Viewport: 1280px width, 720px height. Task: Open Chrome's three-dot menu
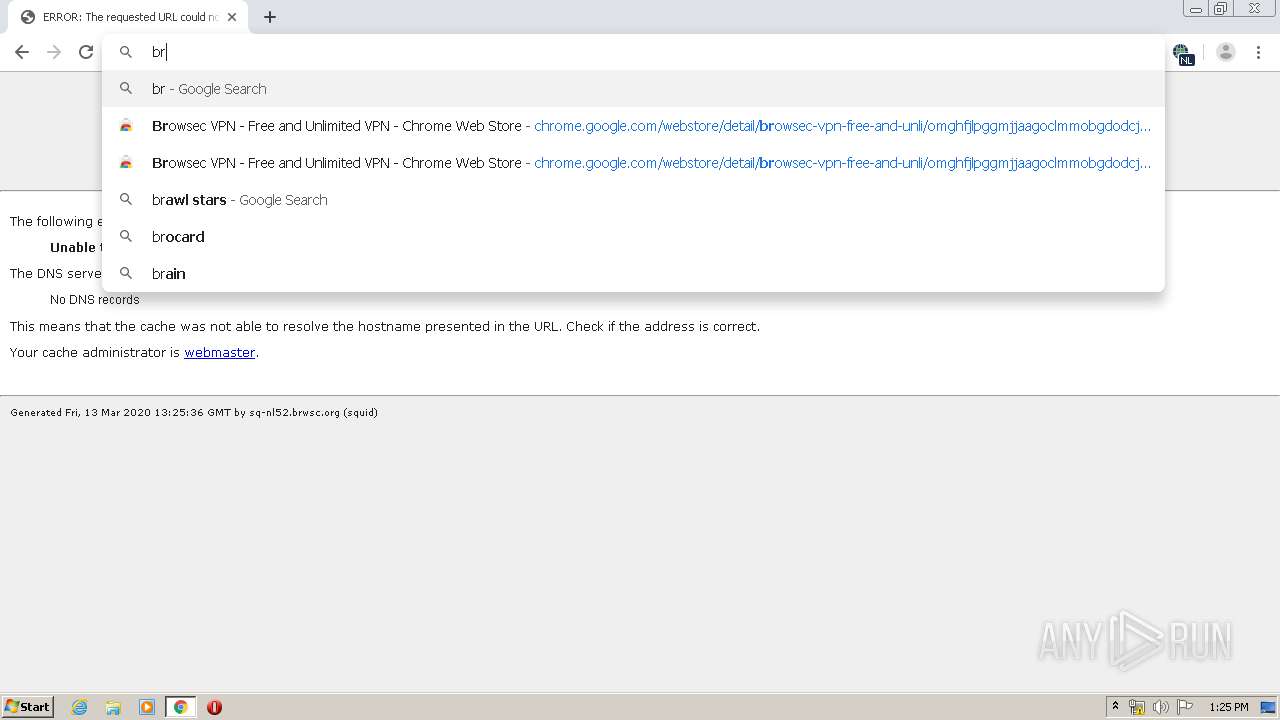pyautogui.click(x=1259, y=52)
